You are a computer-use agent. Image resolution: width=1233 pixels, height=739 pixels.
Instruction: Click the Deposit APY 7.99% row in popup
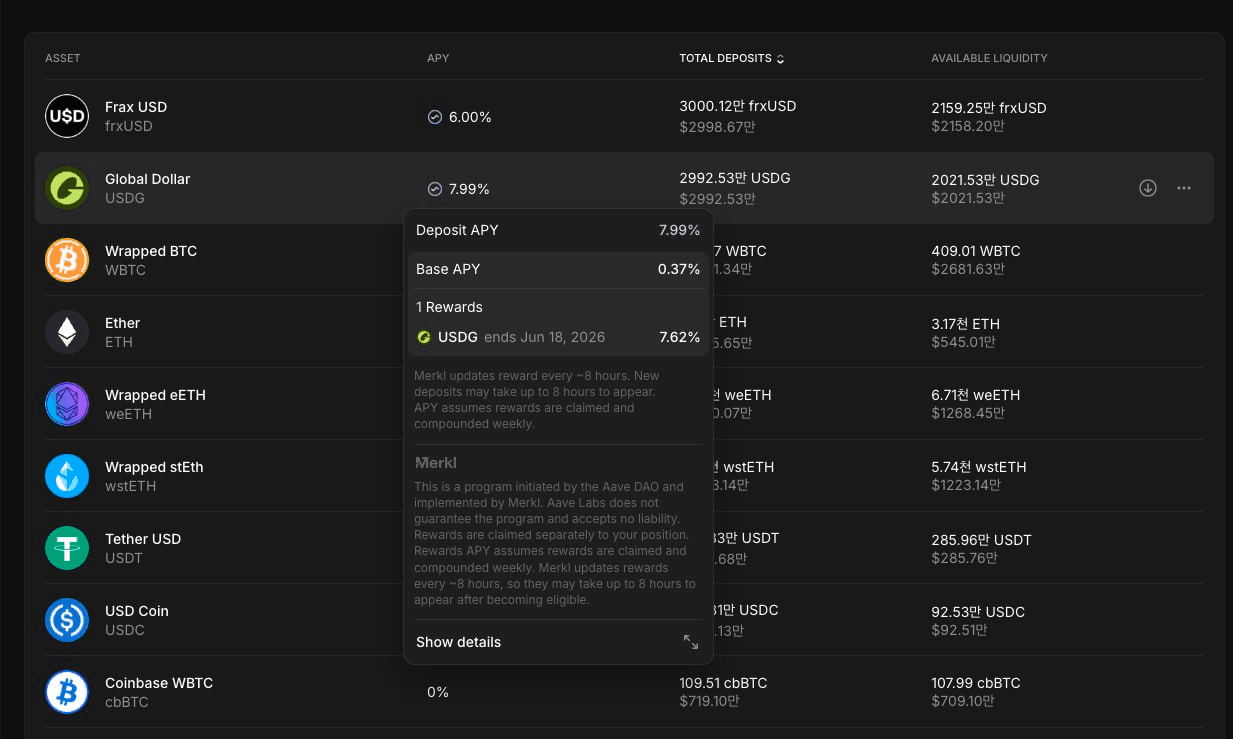tap(558, 230)
